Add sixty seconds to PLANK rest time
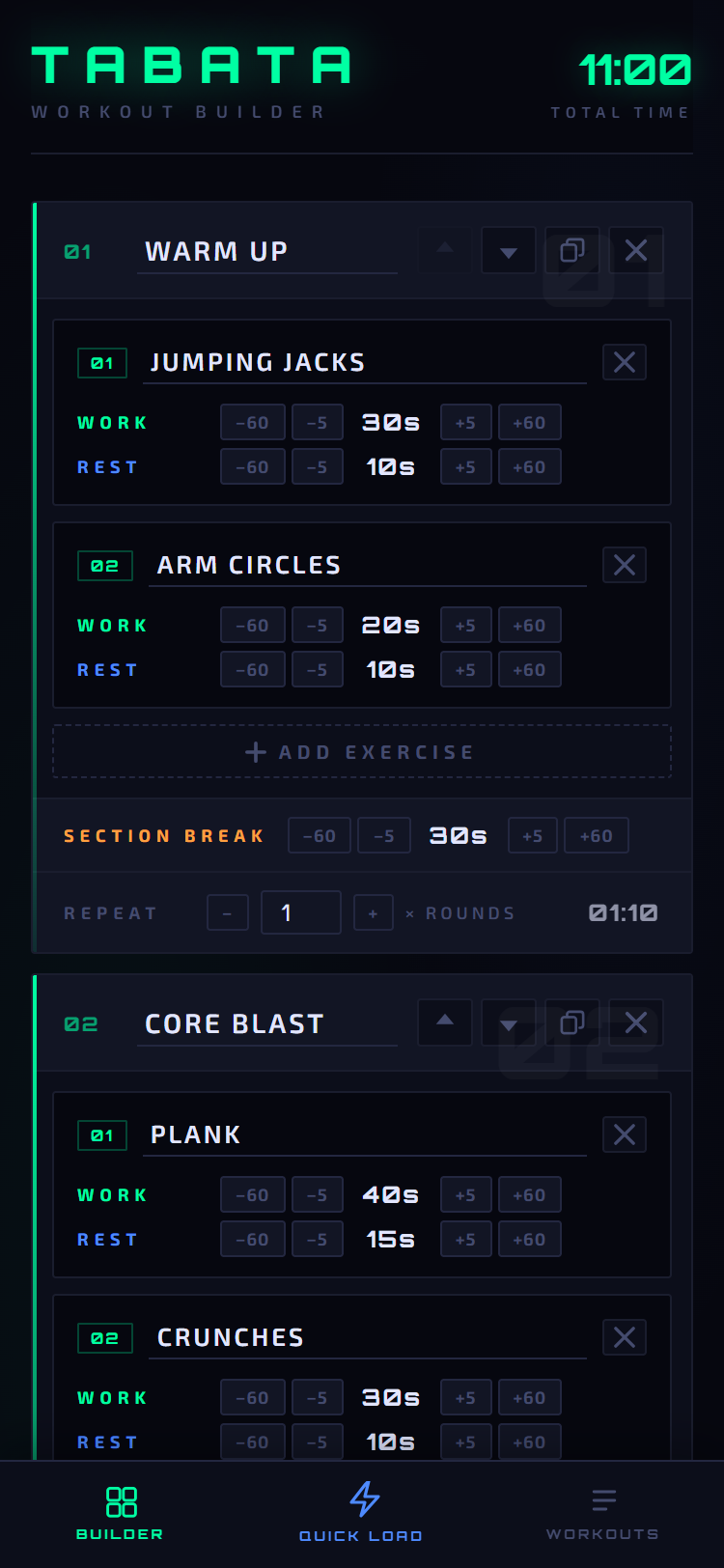This screenshot has width=724, height=1568. (x=529, y=1239)
